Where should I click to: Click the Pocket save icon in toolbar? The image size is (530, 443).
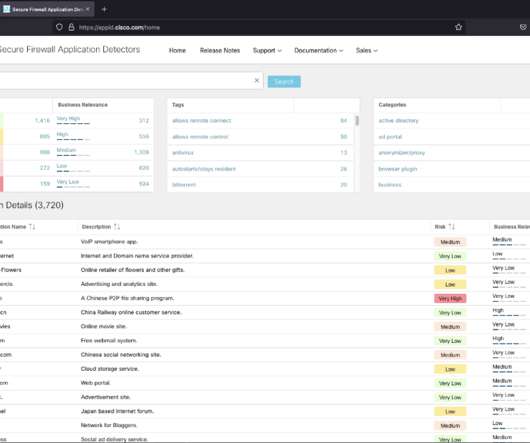[523, 27]
